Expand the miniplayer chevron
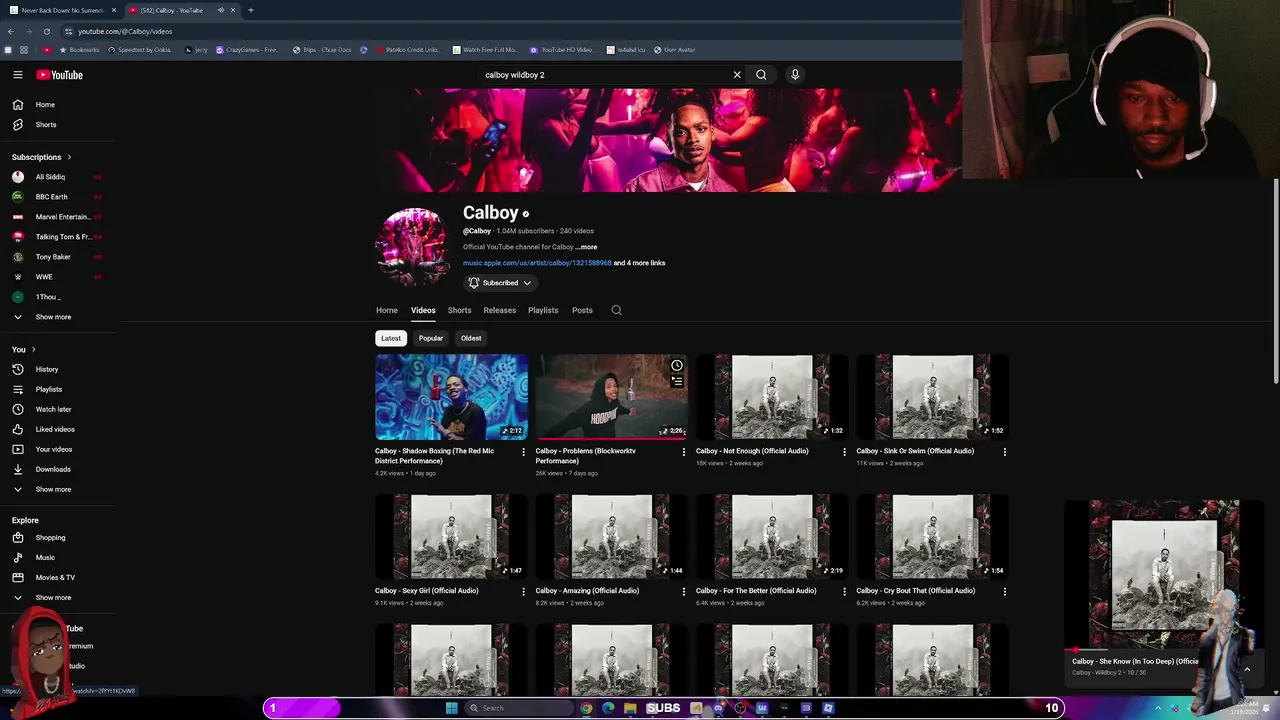 (x=1247, y=668)
